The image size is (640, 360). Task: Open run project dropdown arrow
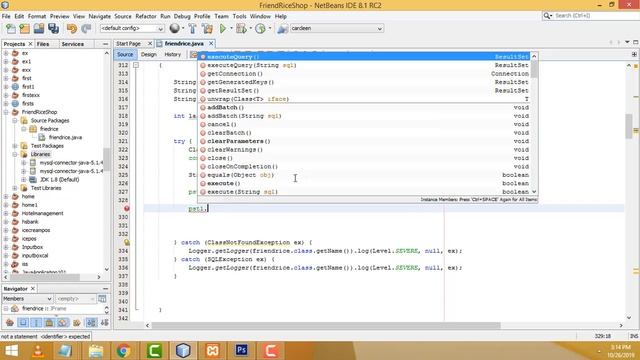231,29
